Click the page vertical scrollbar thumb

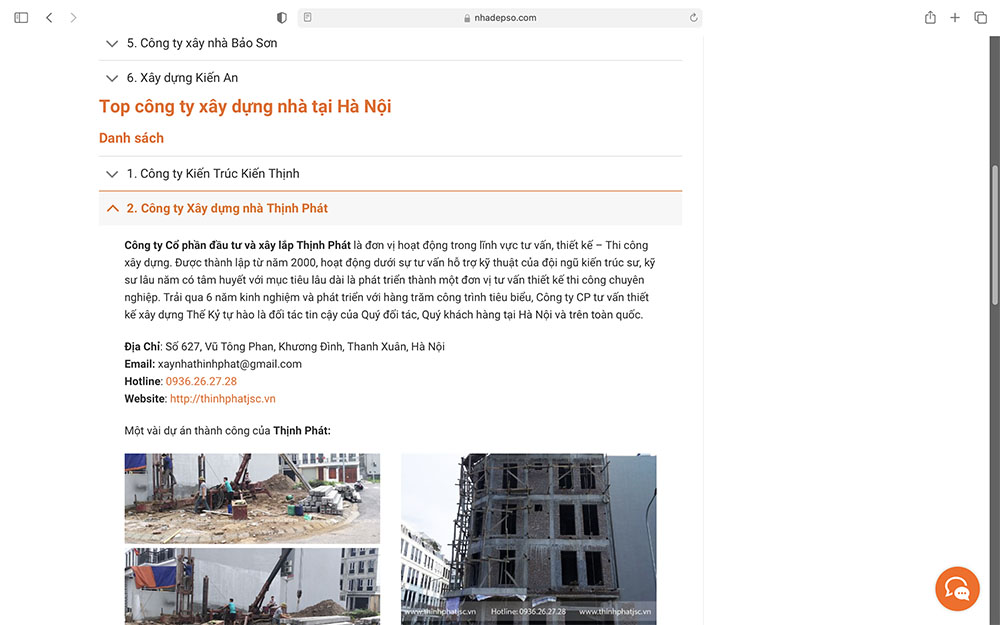click(x=995, y=235)
